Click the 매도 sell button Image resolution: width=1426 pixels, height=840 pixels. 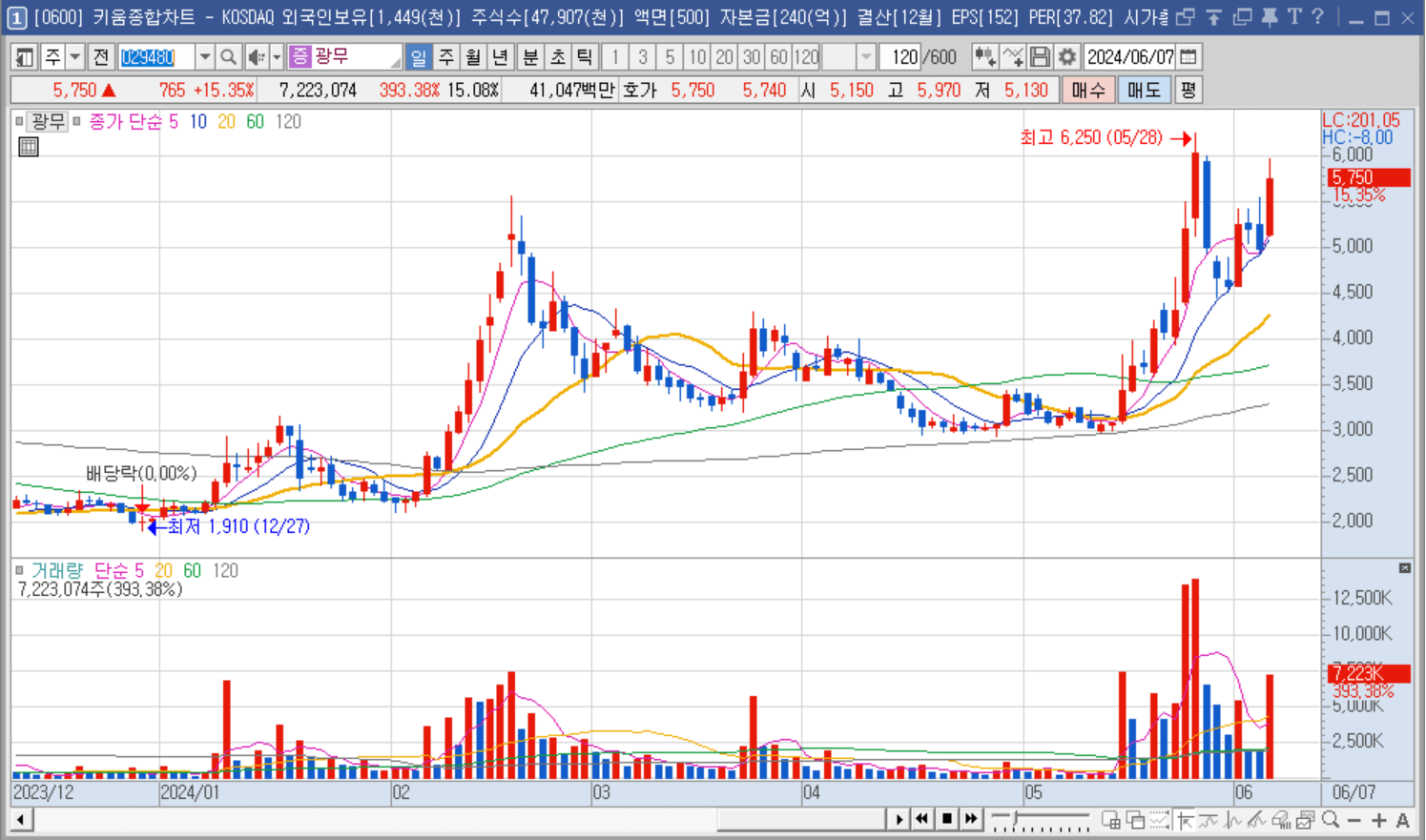pyautogui.click(x=1144, y=90)
